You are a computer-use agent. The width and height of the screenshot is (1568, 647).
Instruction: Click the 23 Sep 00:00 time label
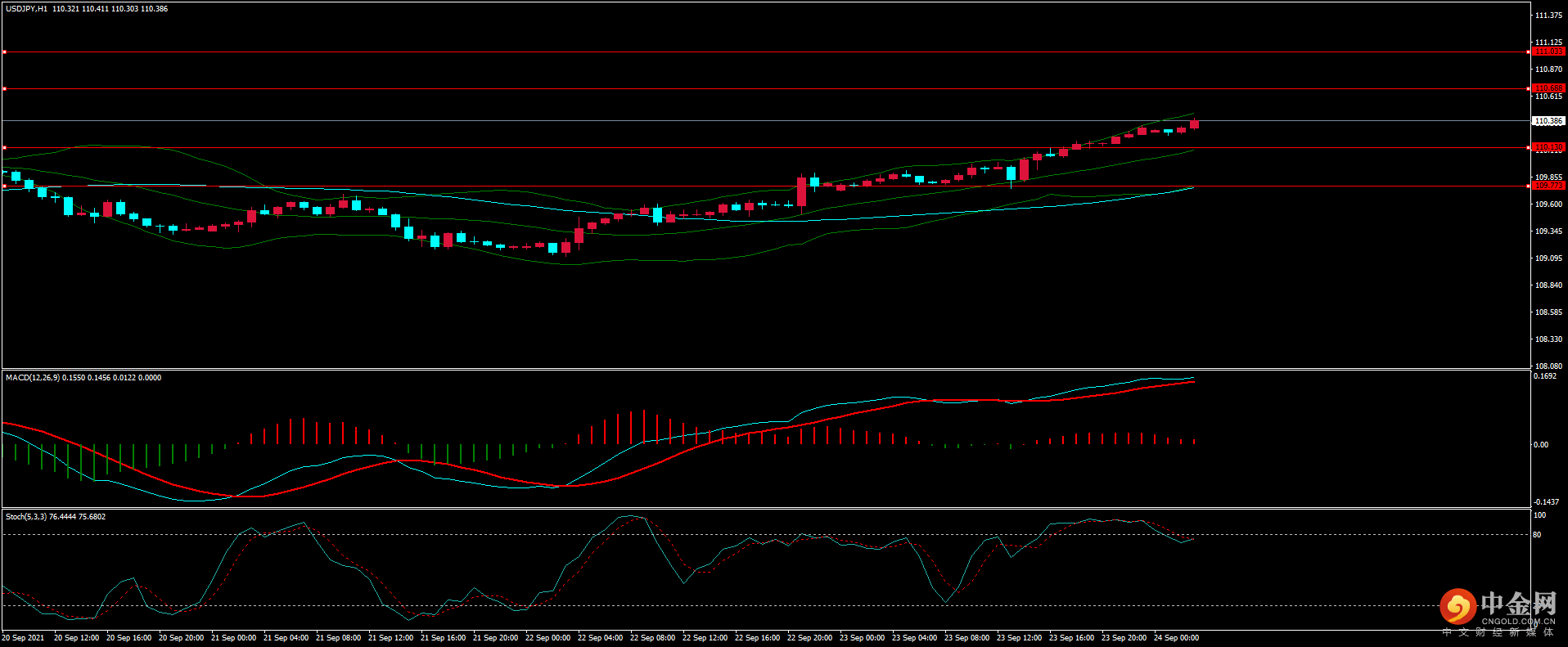click(862, 638)
